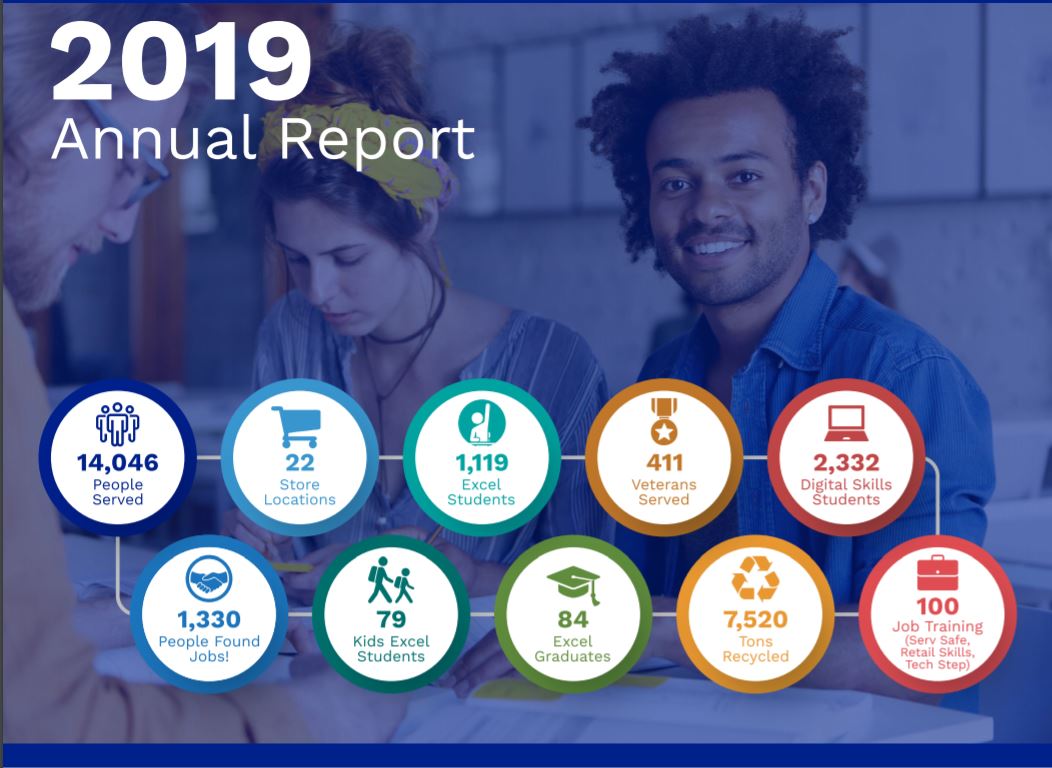Click the 'Annual Report' title
The height and width of the screenshot is (768, 1052).
pyautogui.click(x=263, y=140)
